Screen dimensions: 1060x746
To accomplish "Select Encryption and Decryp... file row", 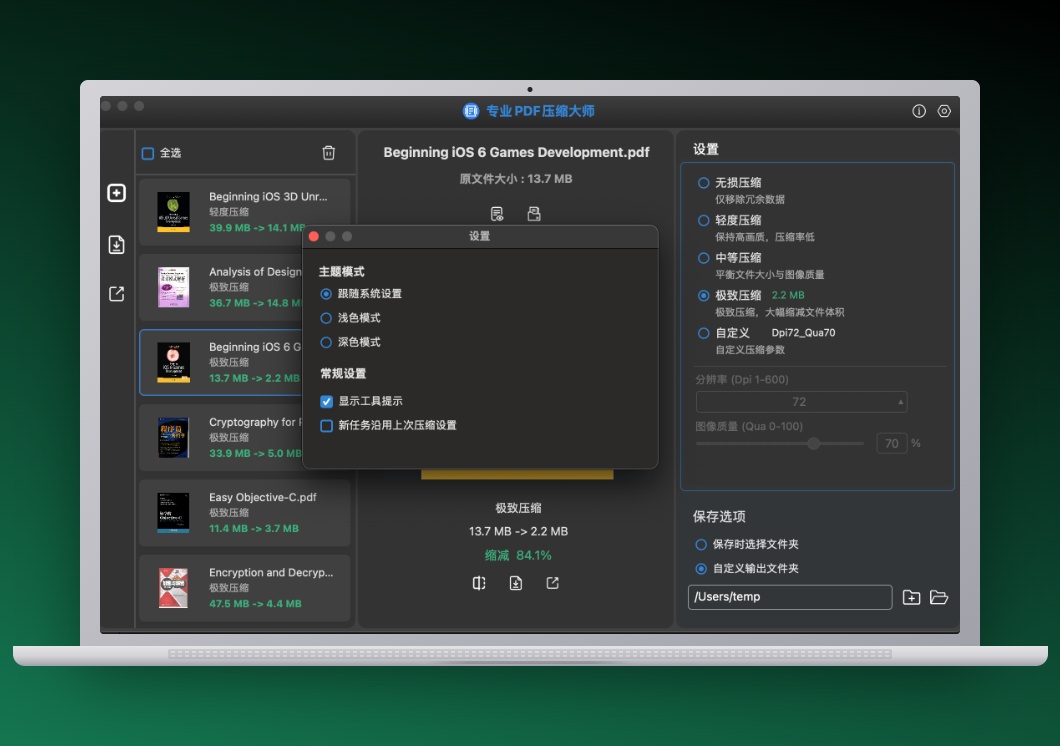I will [245, 588].
